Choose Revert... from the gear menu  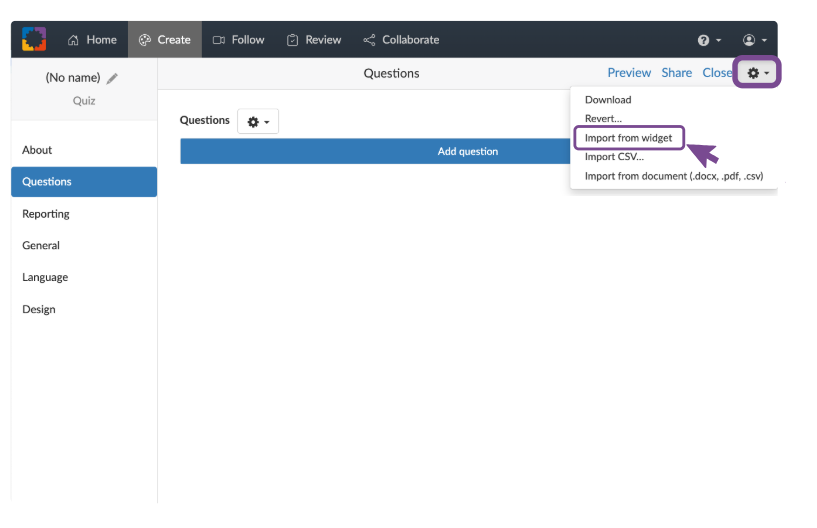[x=603, y=118]
